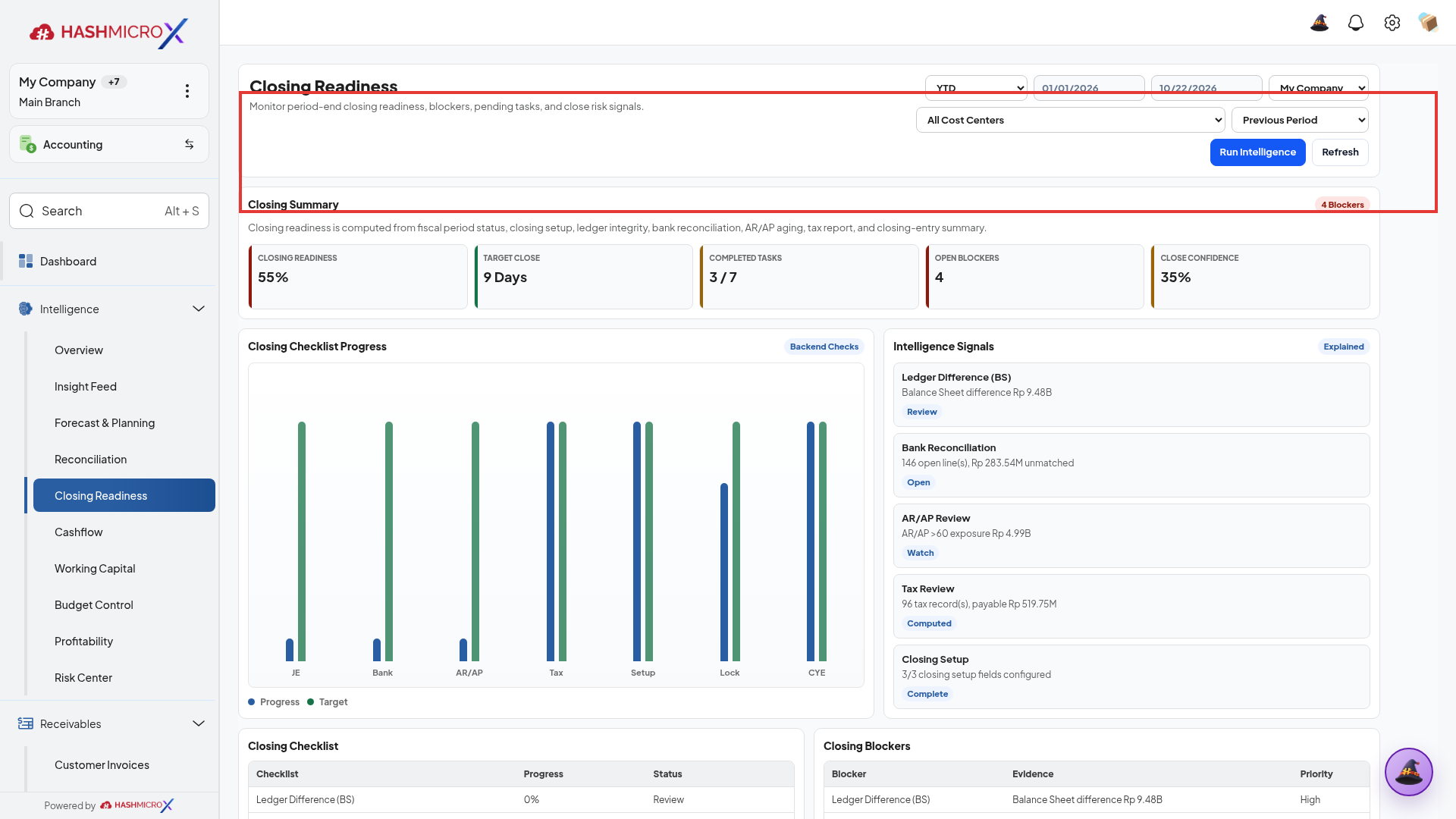The width and height of the screenshot is (1456, 819).
Task: Click the Intelligence brain icon
Action: point(26,309)
